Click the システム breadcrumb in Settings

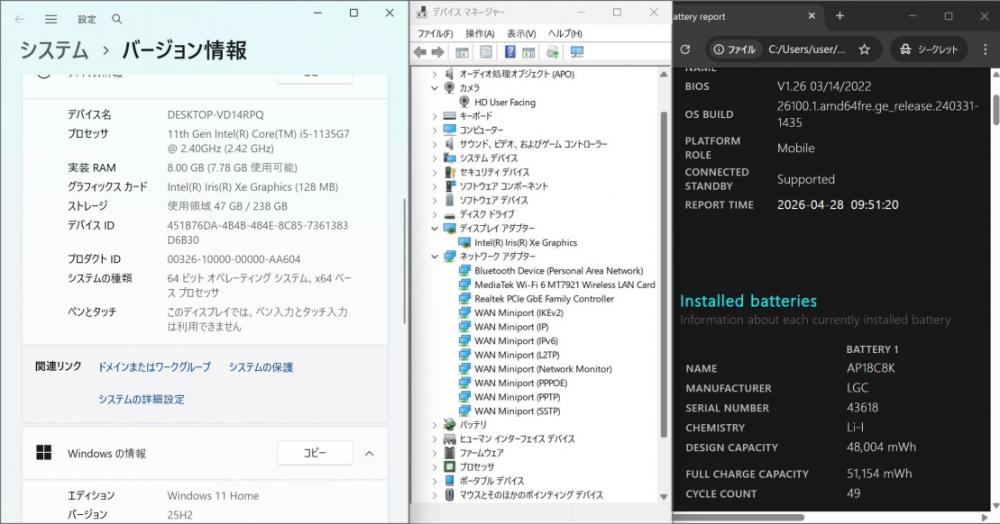point(54,50)
